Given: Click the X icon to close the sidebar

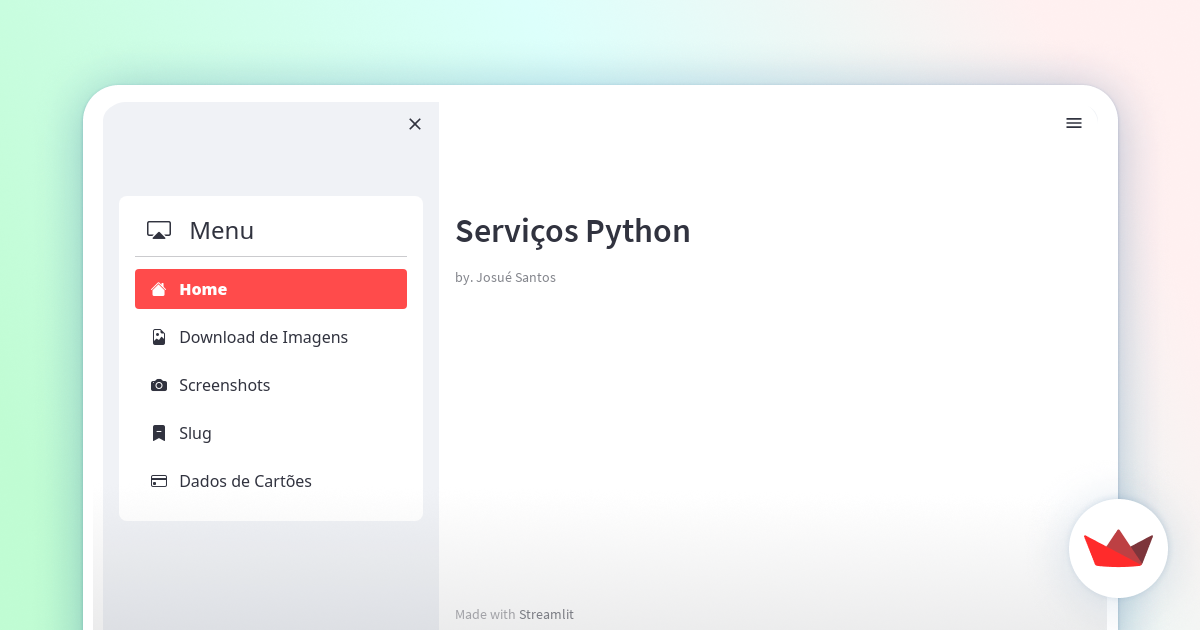Looking at the screenshot, I should (415, 124).
